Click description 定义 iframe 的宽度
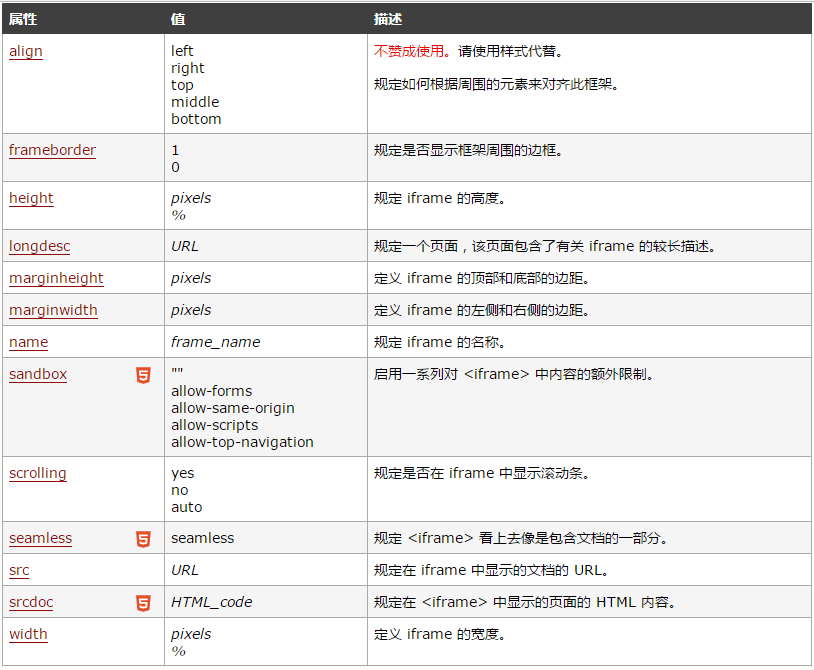814x670 pixels. coord(440,634)
